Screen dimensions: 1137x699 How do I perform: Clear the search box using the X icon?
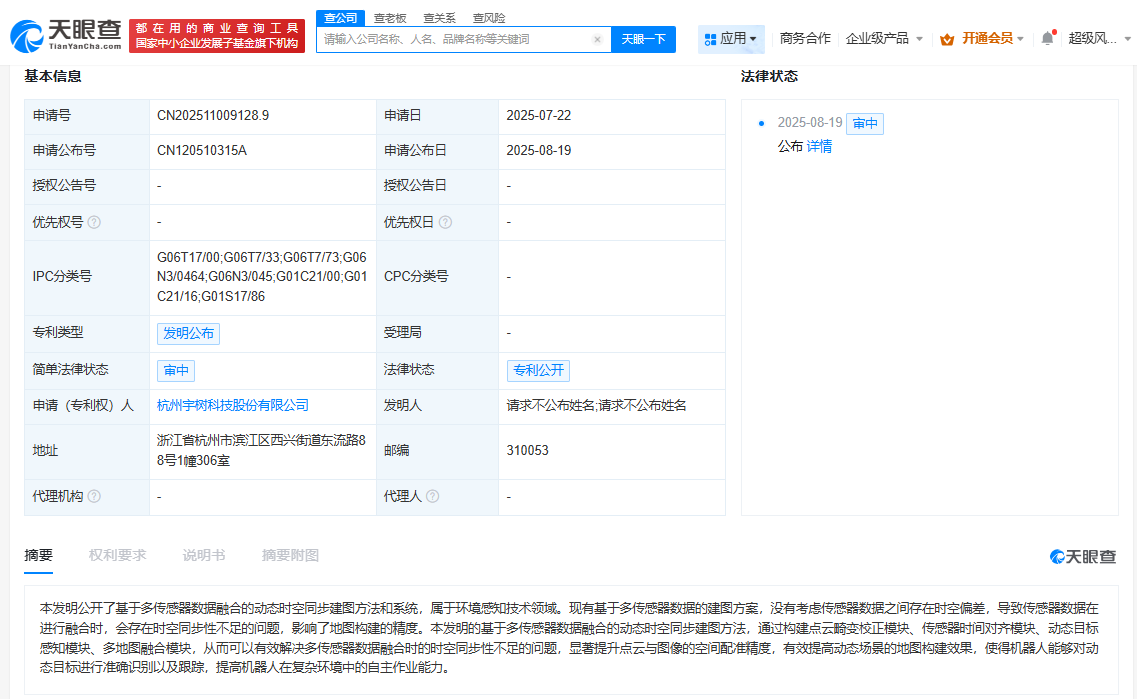598,38
